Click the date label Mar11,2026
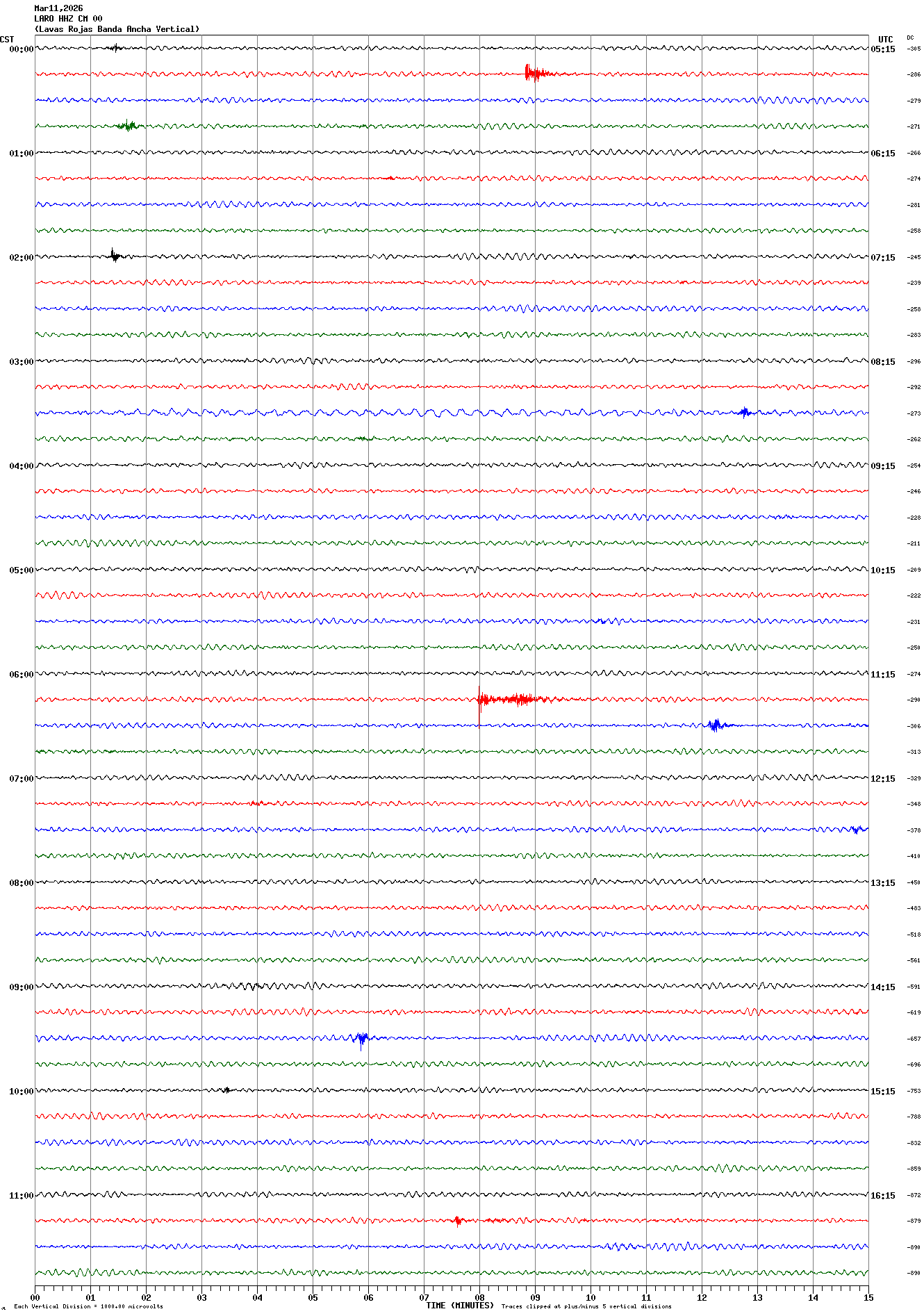The width and height of the screenshot is (924, 1316). 58,8
